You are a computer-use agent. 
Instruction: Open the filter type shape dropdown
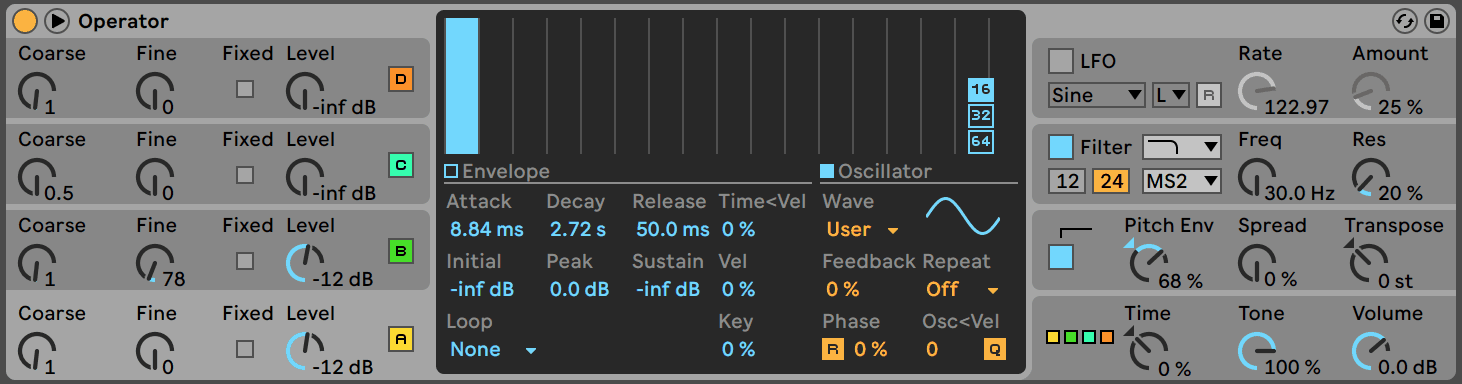(x=1182, y=147)
